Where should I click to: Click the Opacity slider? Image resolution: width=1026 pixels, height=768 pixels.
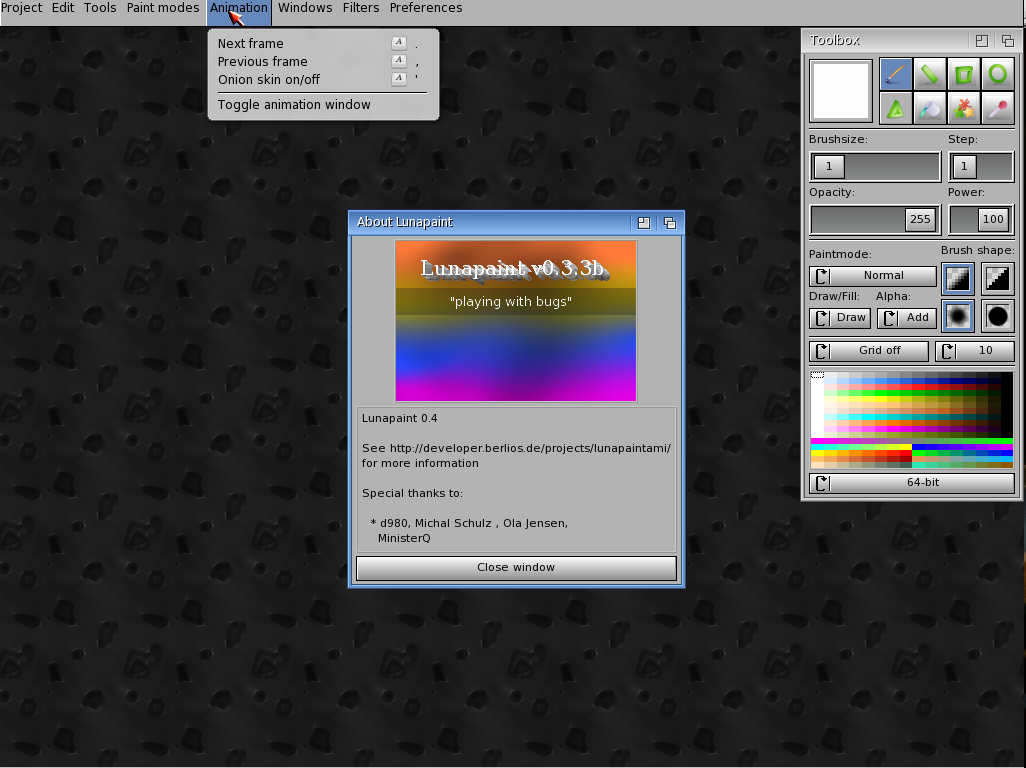coord(876,219)
